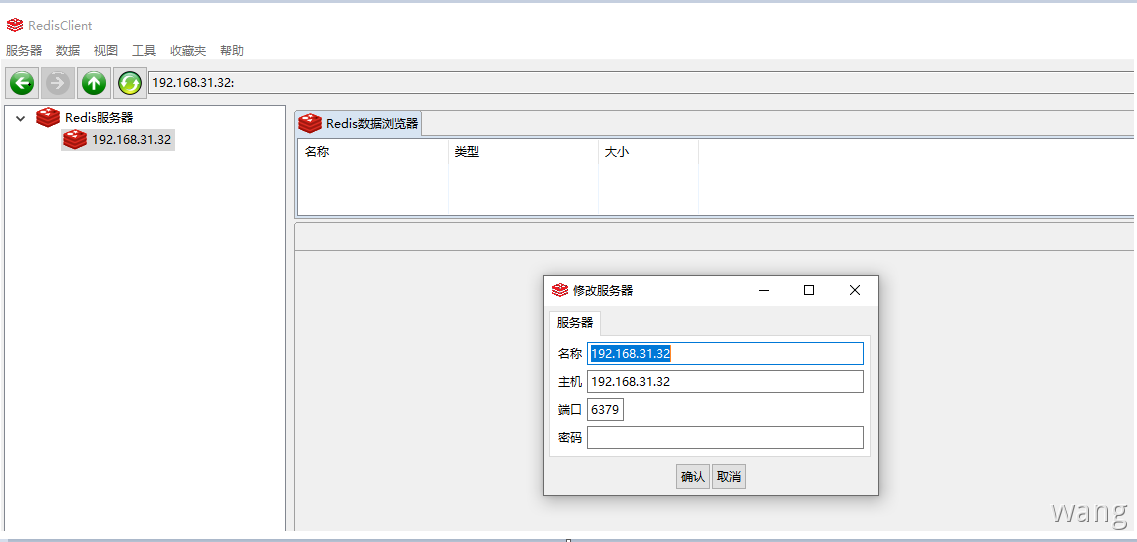1137x542 pixels.
Task: Select the 192.168.31.32 server in tree
Action: point(131,140)
